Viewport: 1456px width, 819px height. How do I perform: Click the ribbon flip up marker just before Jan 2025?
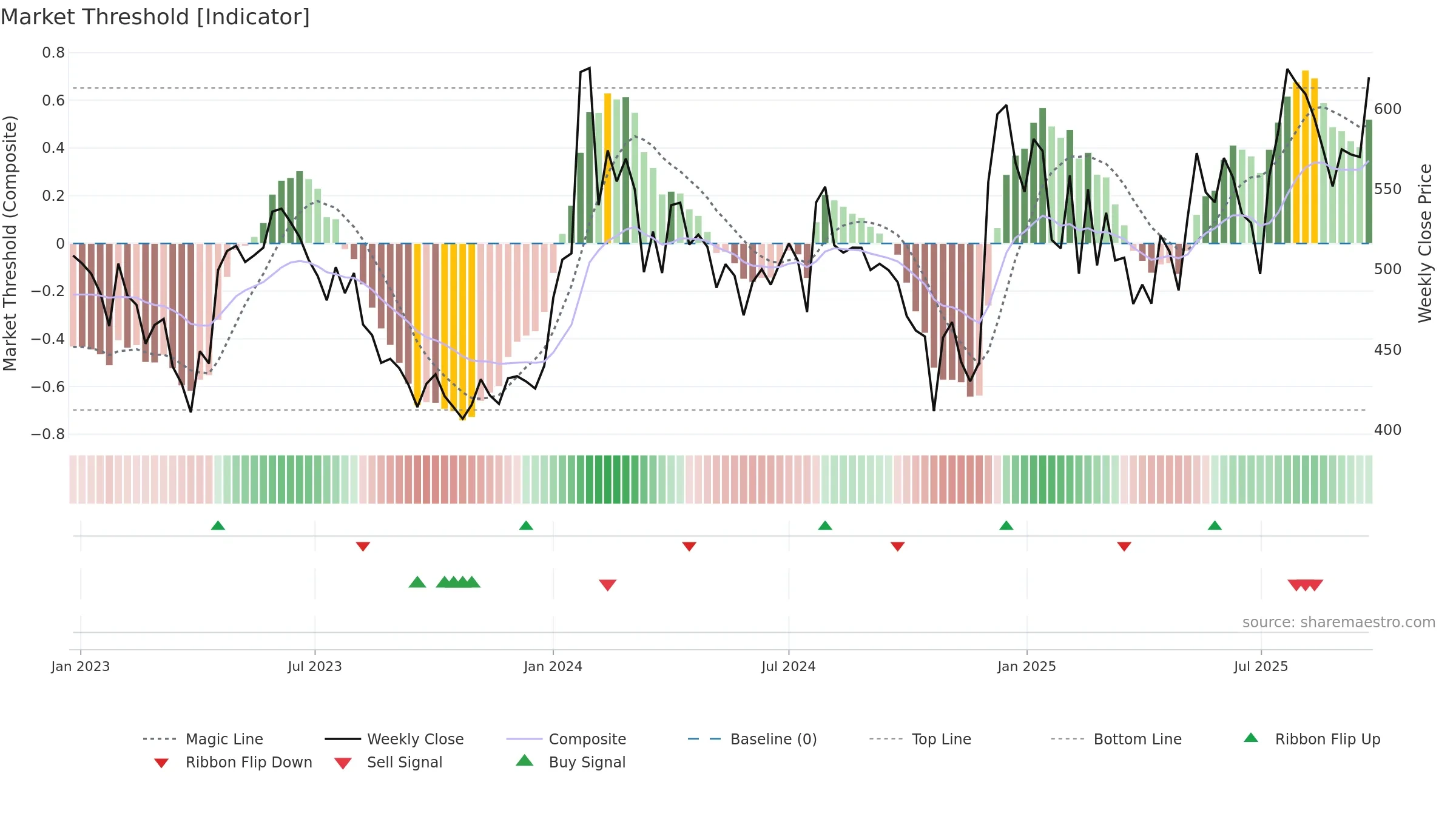(1006, 525)
